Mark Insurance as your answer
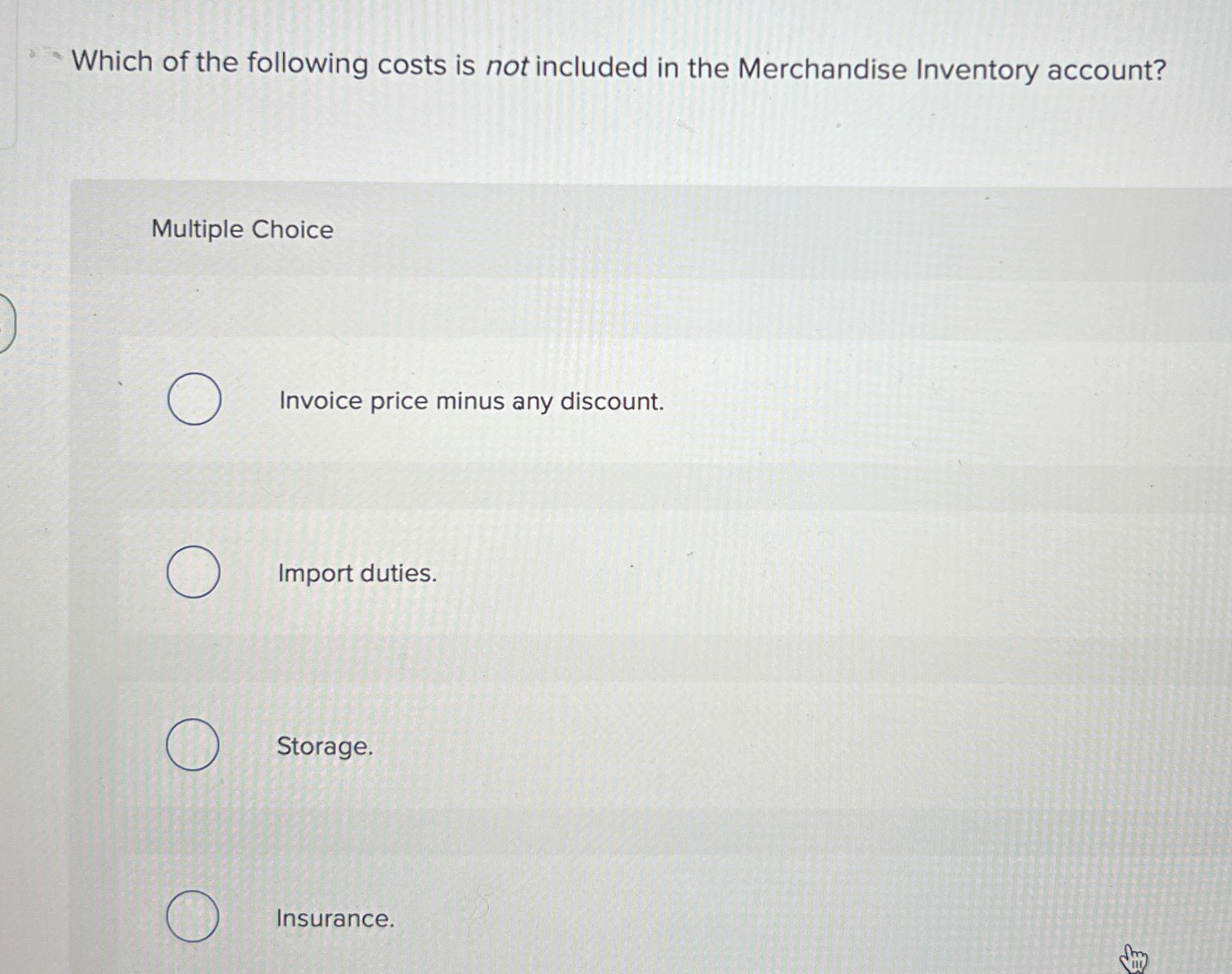 tap(193, 915)
